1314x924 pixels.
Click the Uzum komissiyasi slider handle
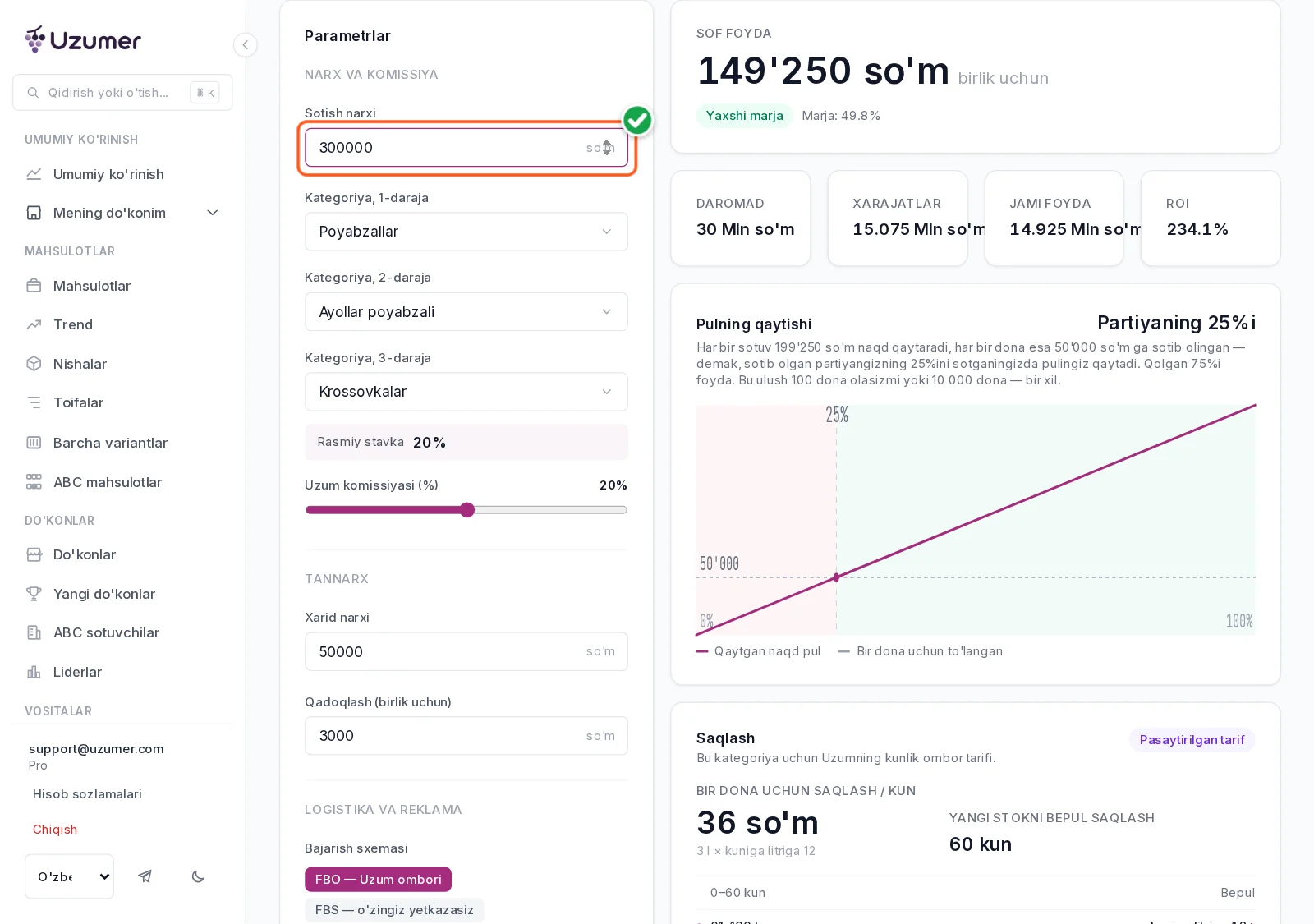[x=467, y=510]
